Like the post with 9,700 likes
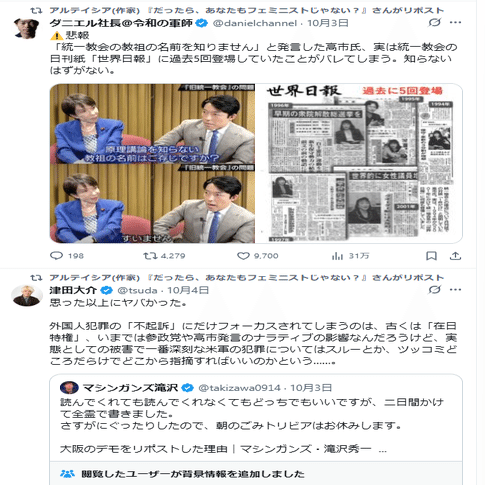The image size is (485, 485). pyautogui.click(x=257, y=256)
